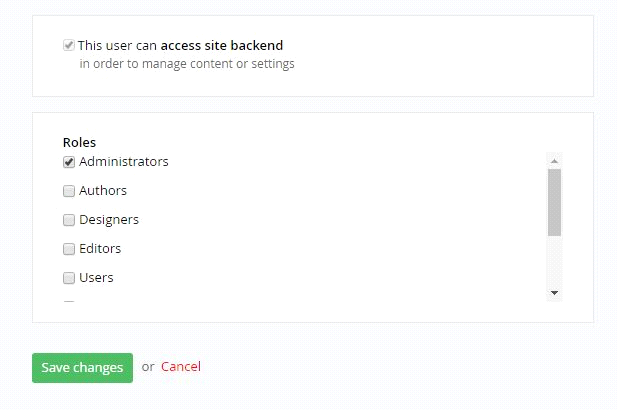Check the Designers role checkbox

click(x=69, y=220)
